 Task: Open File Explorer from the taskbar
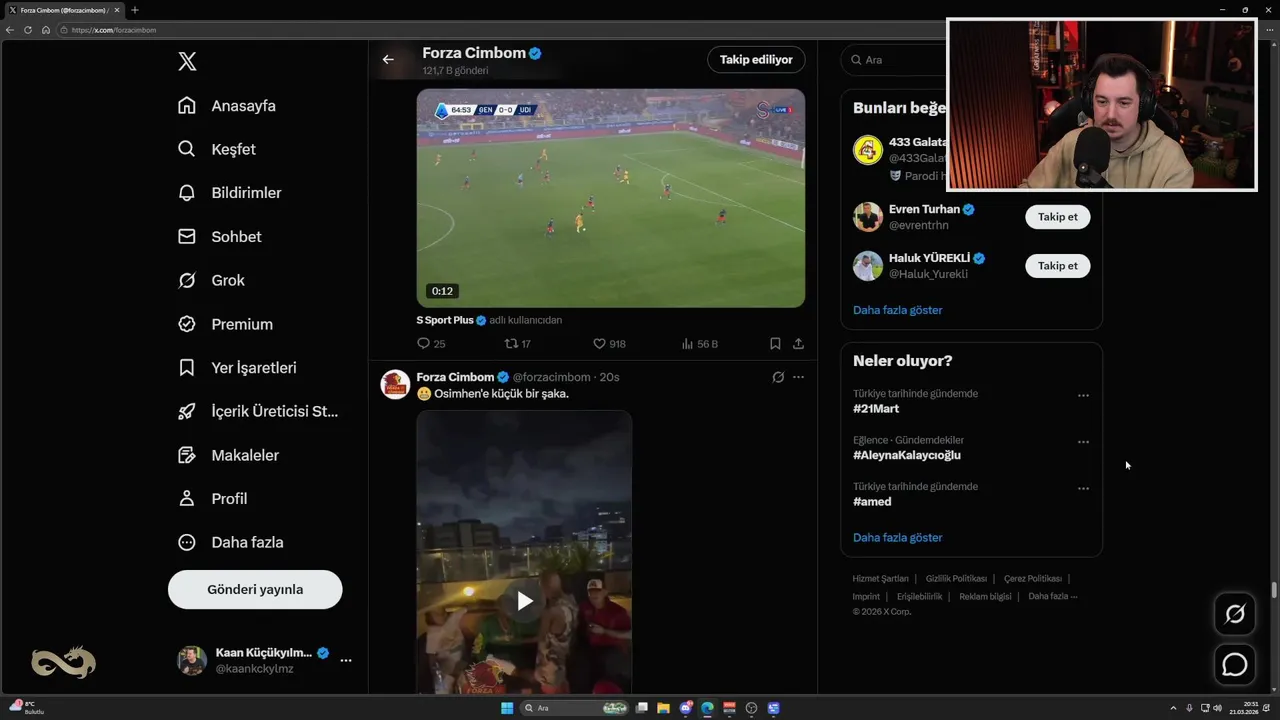click(663, 708)
